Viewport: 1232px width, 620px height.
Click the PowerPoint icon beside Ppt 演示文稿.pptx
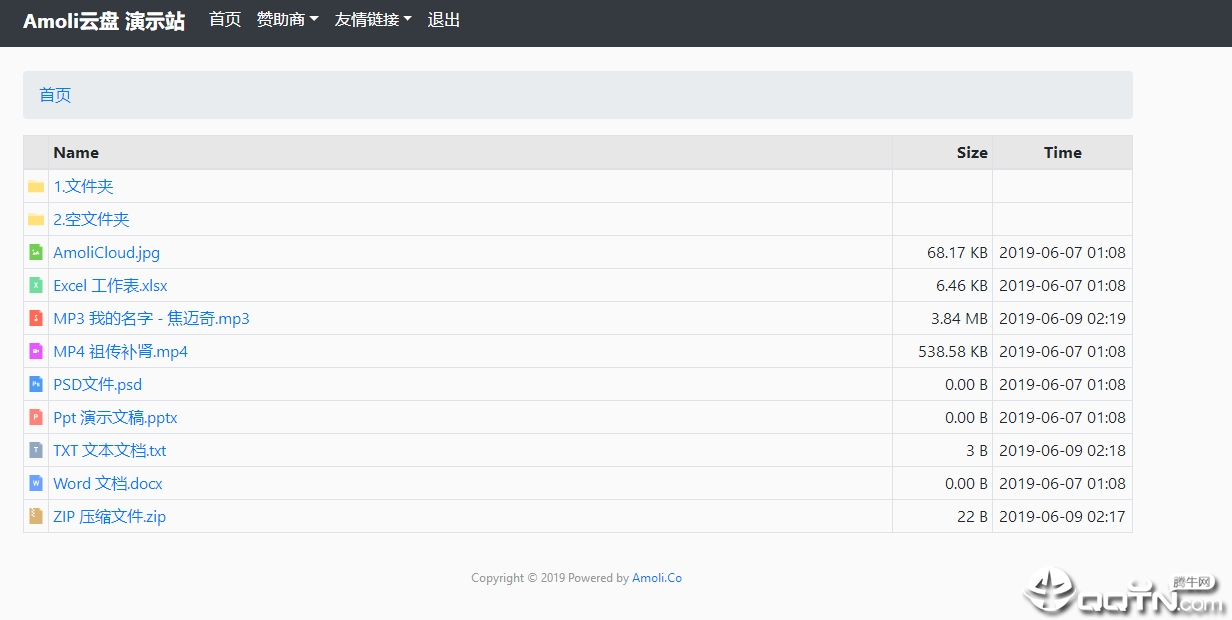pos(36,417)
